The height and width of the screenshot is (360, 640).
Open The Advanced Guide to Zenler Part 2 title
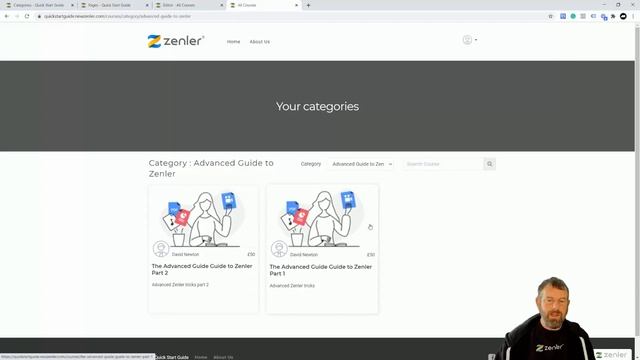[x=202, y=269]
